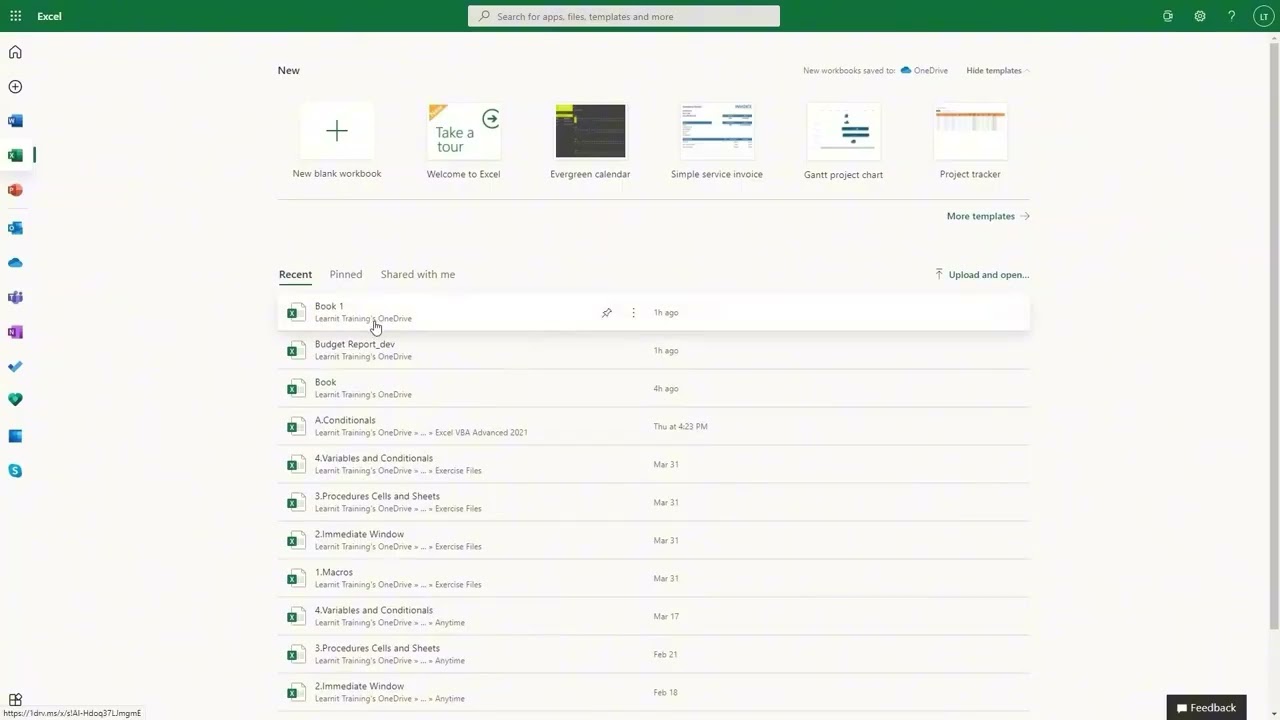Open the app launcher waffle icon
Screen dimensions: 1280x720
(x=15, y=16)
